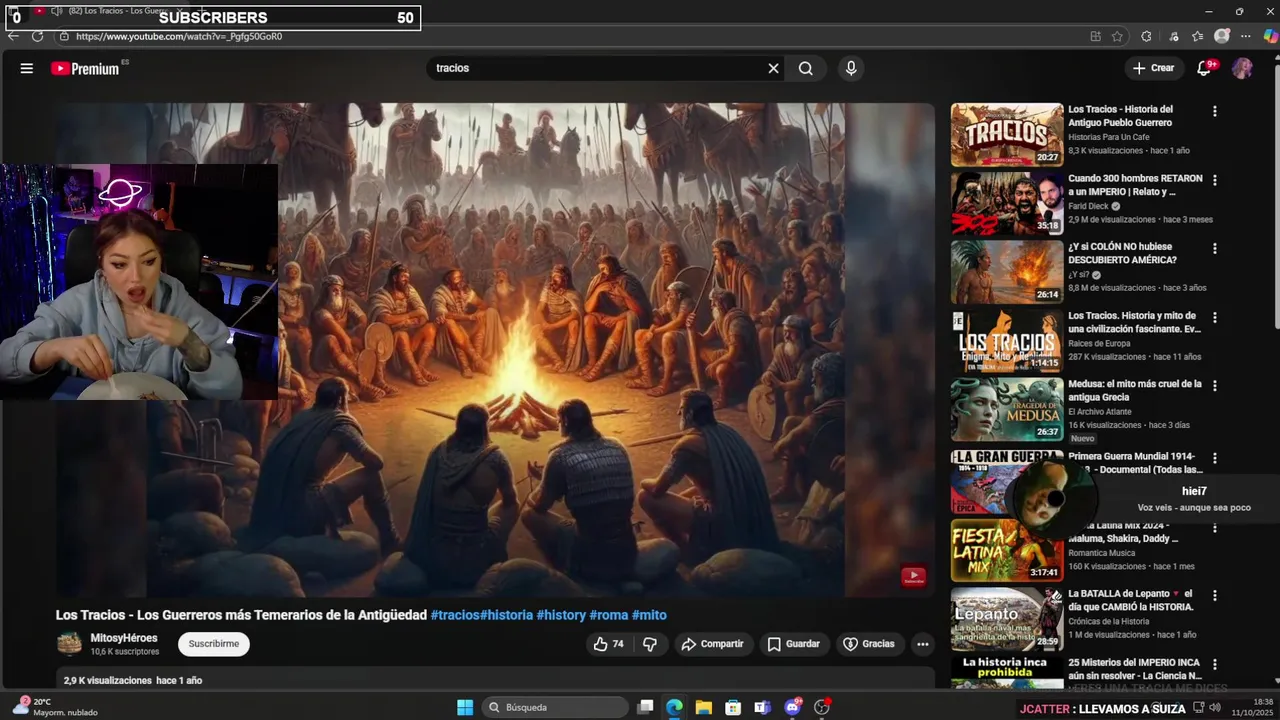Open File Explorer from the taskbar

[x=704, y=707]
